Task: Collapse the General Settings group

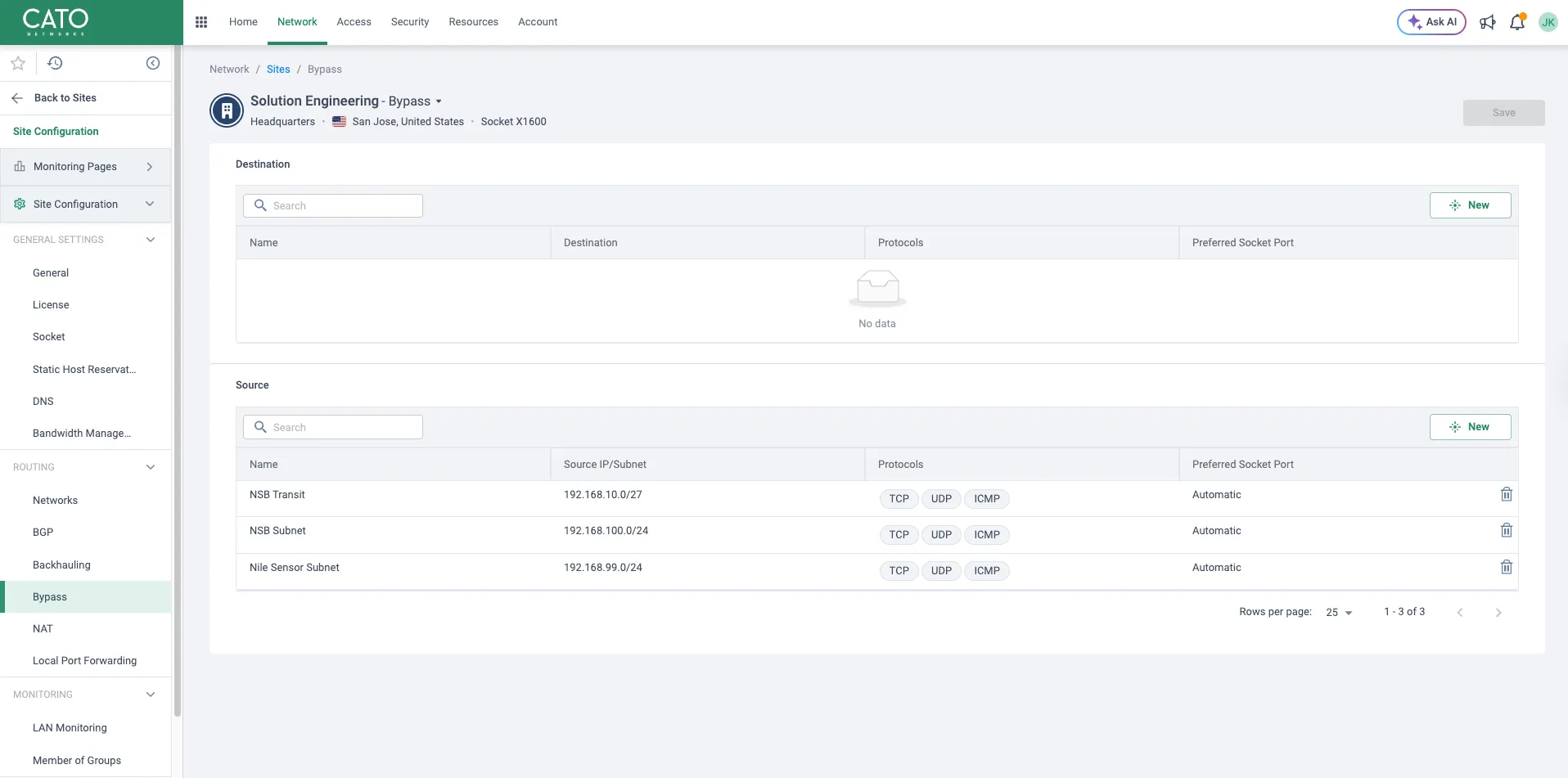Action: pyautogui.click(x=151, y=240)
